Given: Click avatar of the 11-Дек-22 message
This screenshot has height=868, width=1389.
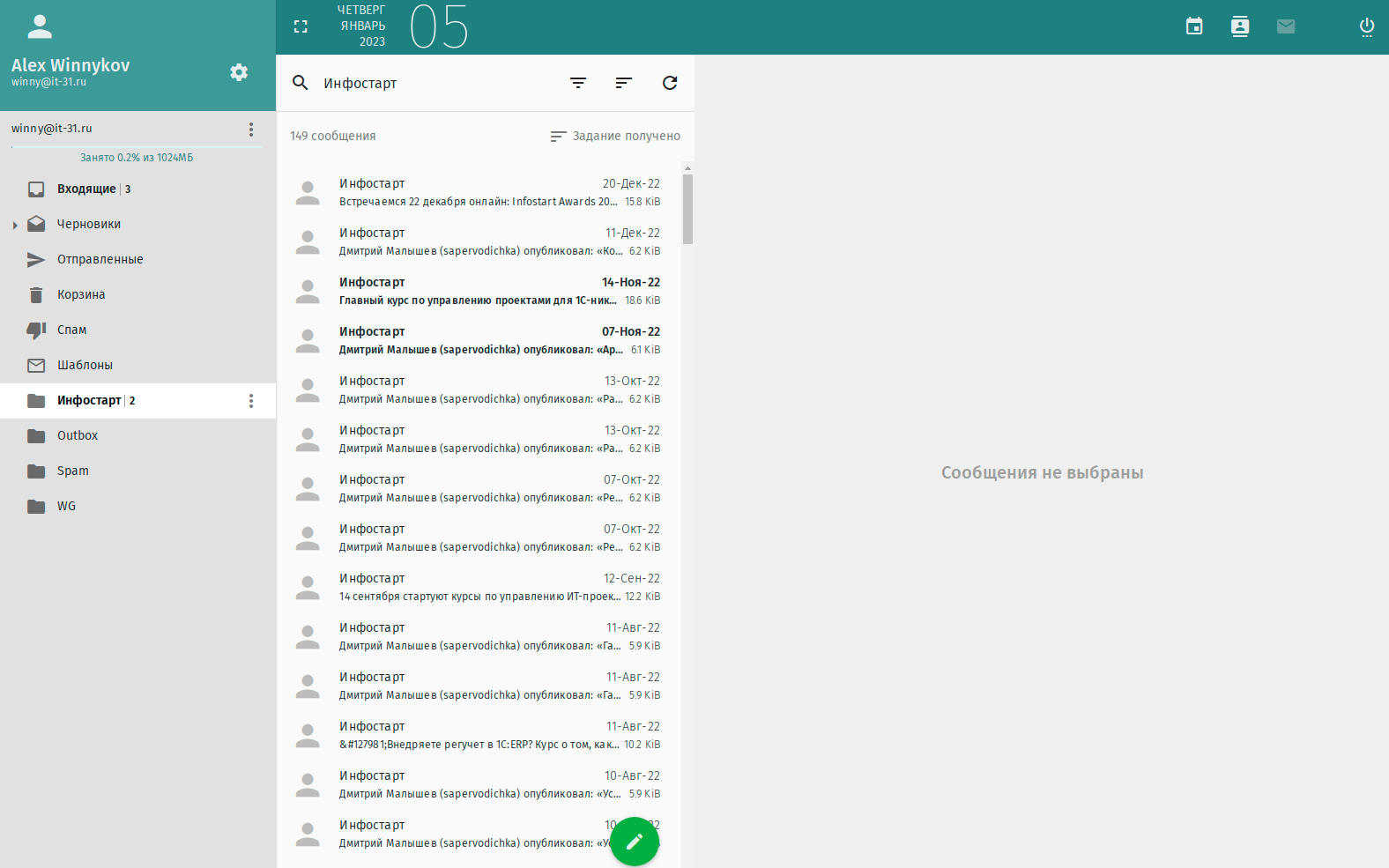Looking at the screenshot, I should [x=308, y=241].
